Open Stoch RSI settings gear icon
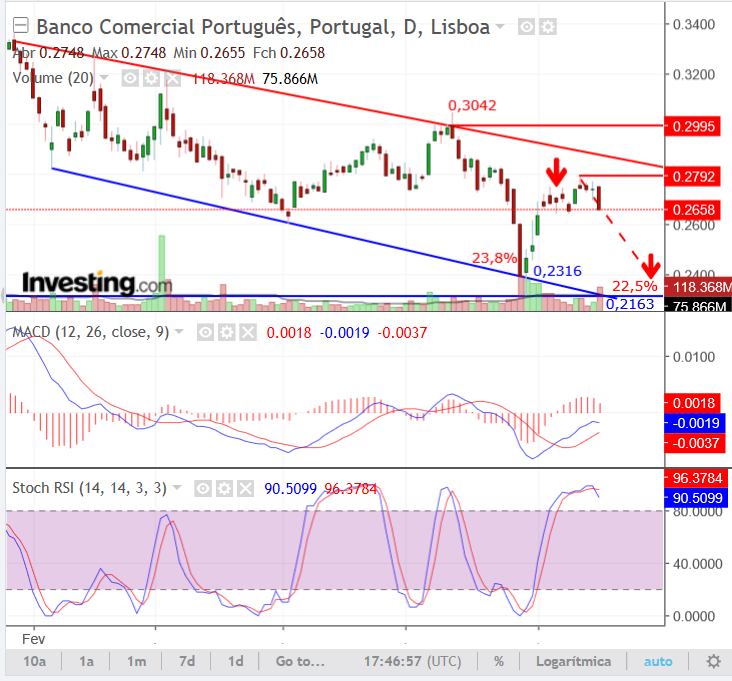732x681 pixels. click(x=224, y=489)
